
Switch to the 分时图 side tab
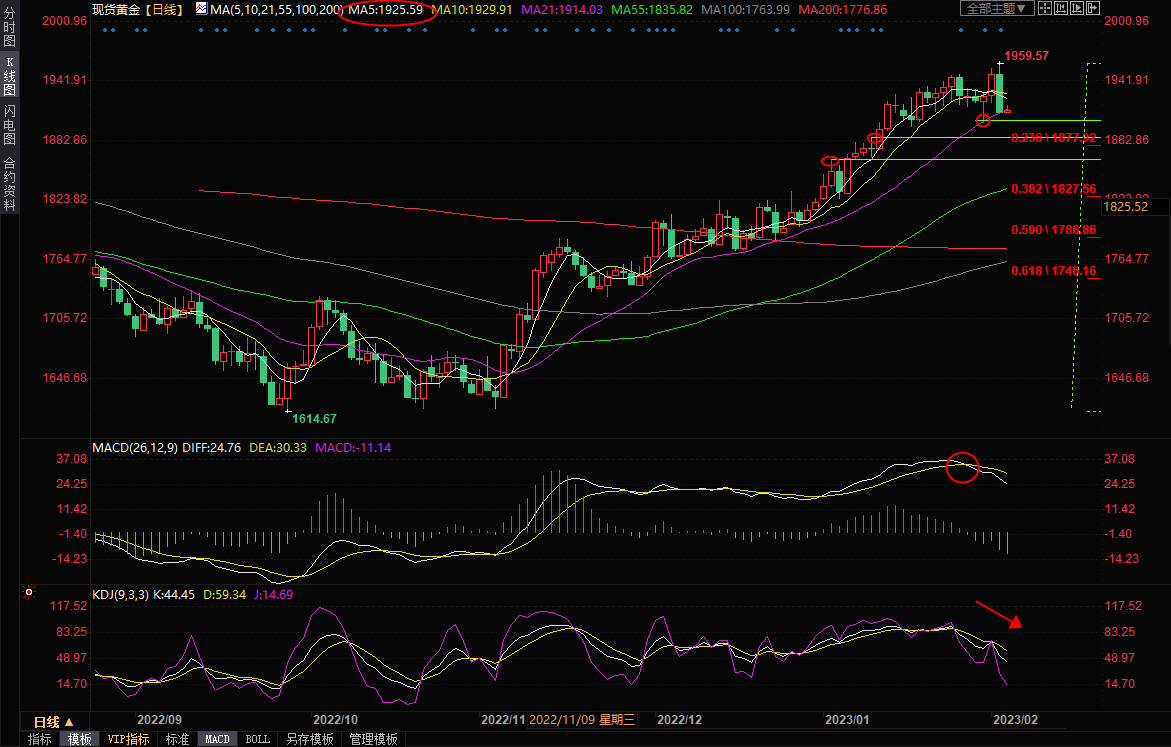pyautogui.click(x=9, y=27)
